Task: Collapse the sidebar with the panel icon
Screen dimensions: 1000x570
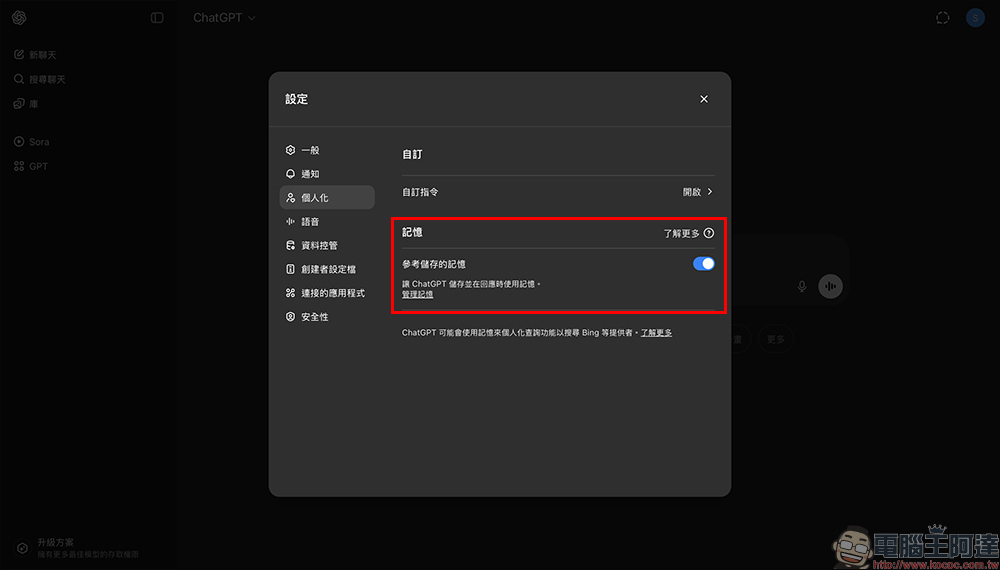Action: 157,18
